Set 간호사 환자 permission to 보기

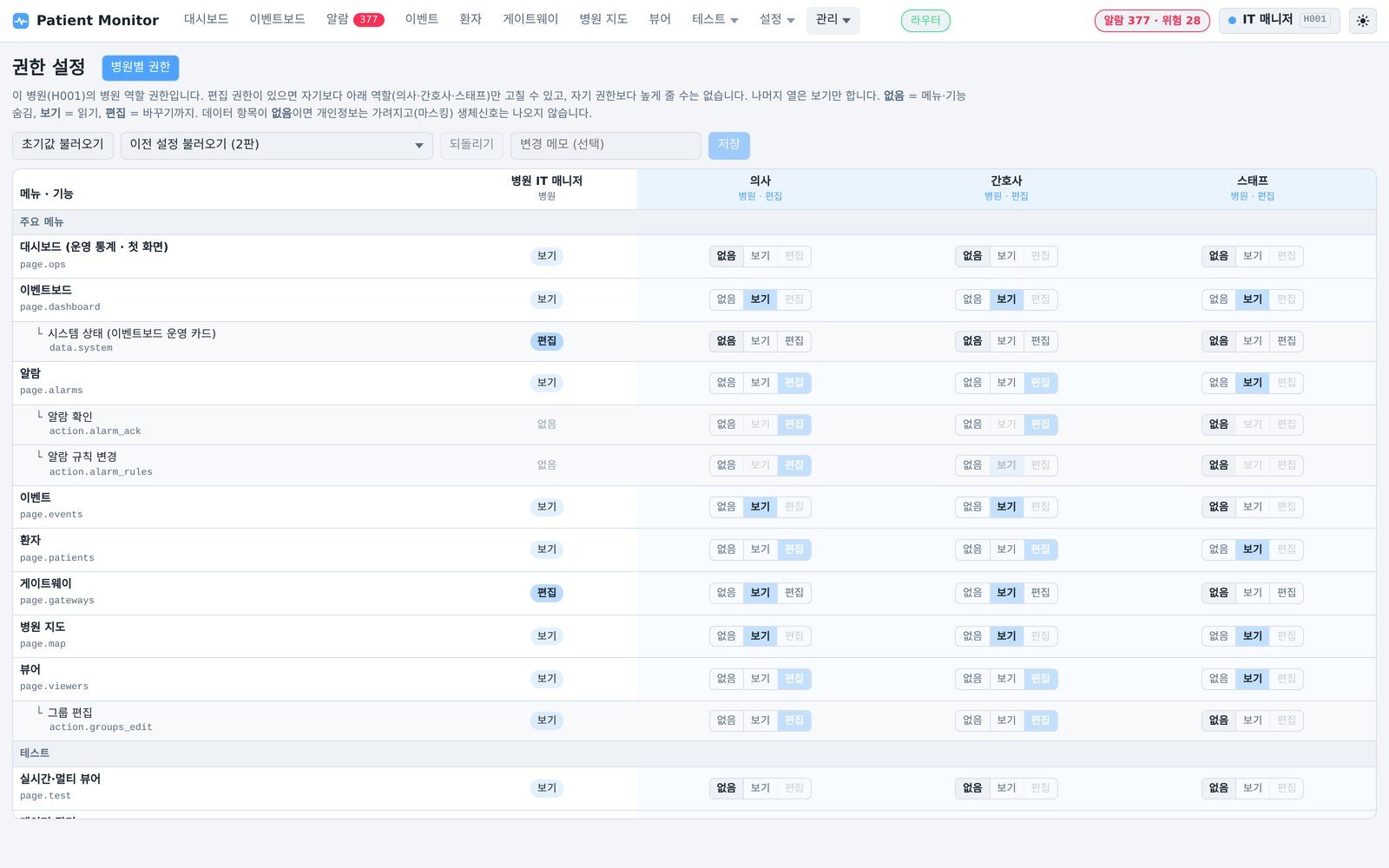1006,549
